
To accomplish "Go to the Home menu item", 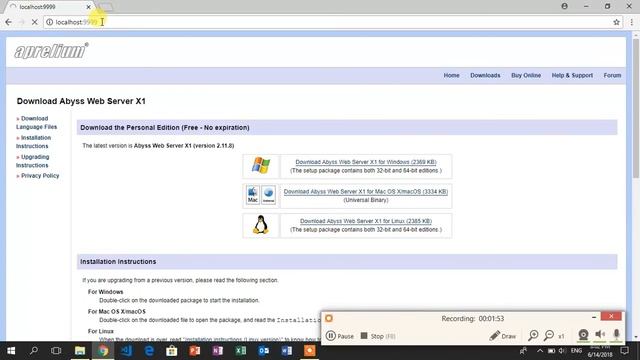I will (x=451, y=76).
